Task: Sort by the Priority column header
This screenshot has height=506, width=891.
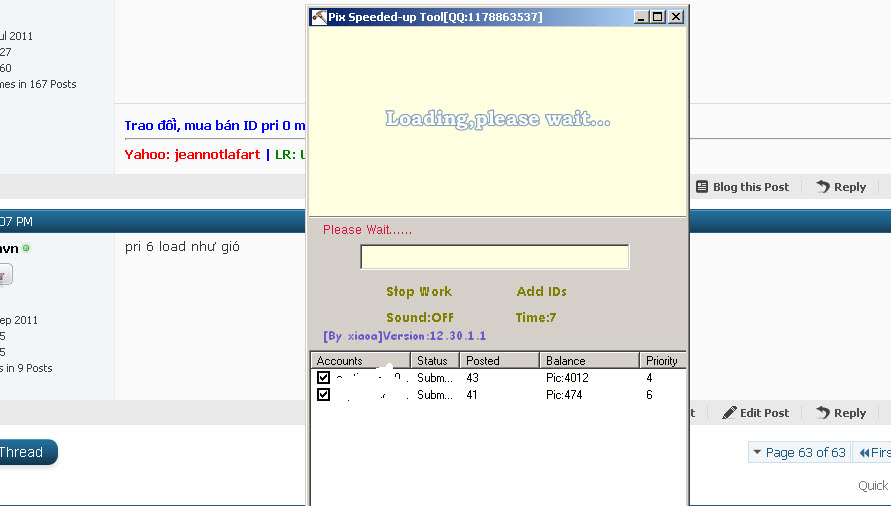Action: click(663, 360)
